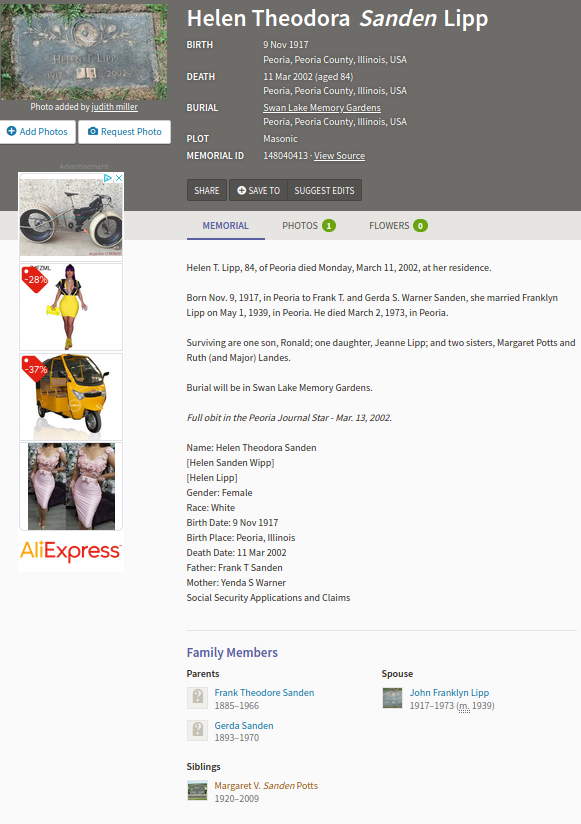This screenshot has width=581, height=824.
Task: Open the yellow tuk-tuk ad image
Action: (x=71, y=397)
